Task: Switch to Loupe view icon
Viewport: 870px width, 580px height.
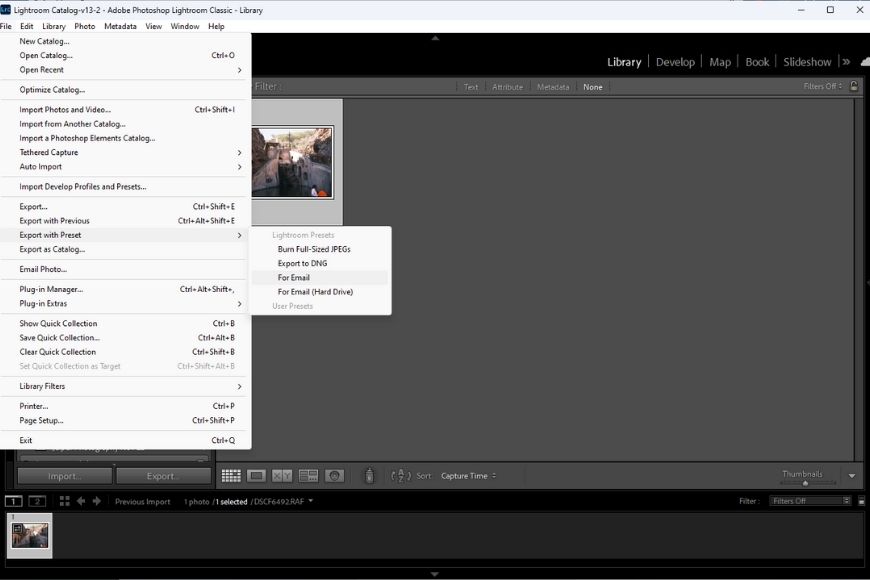Action: click(257, 476)
